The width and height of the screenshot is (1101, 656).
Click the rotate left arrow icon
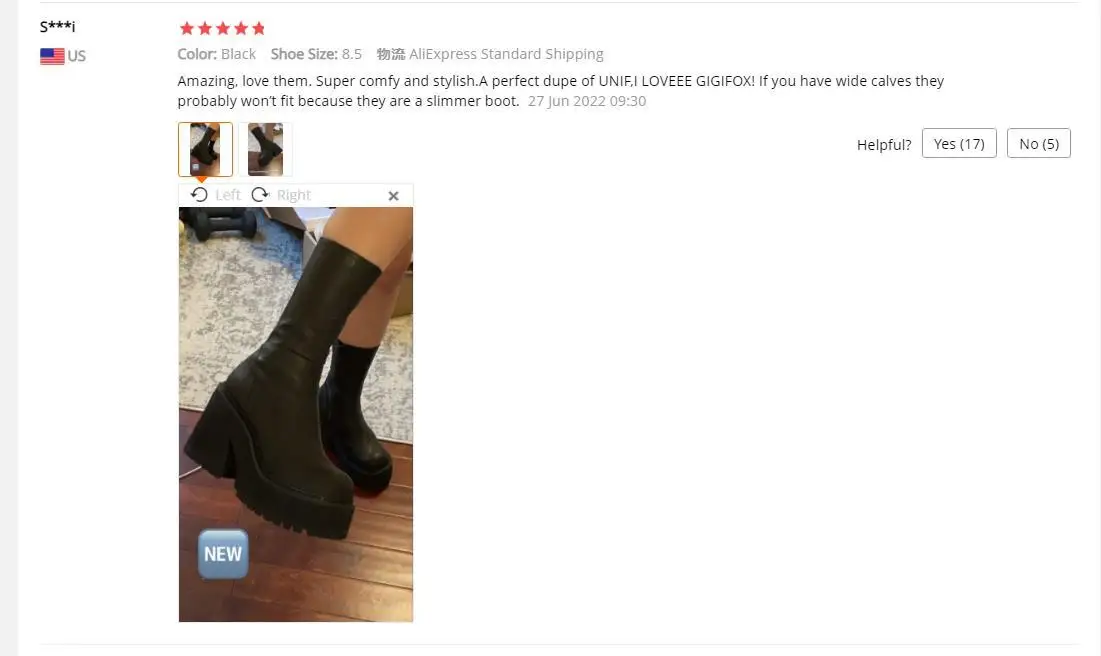[199, 195]
